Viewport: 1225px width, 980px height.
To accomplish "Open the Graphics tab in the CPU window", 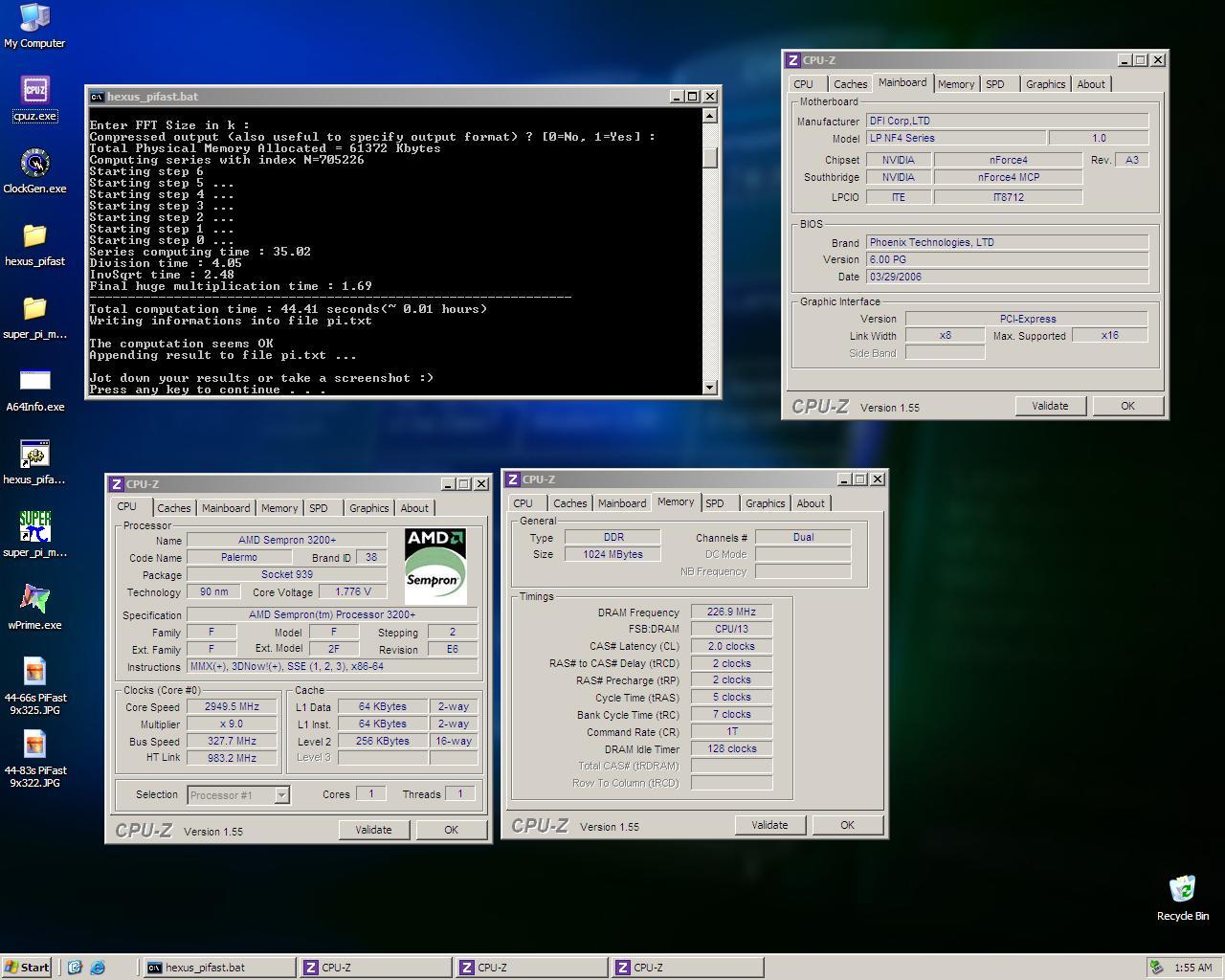I will (368, 508).
